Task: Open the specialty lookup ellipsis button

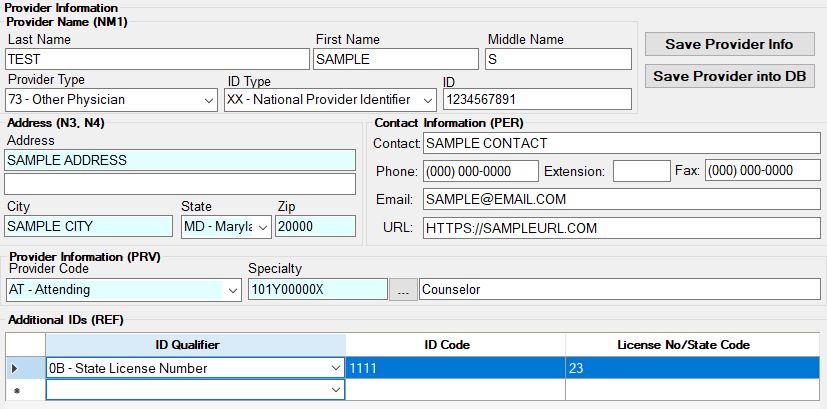Action: 403,290
